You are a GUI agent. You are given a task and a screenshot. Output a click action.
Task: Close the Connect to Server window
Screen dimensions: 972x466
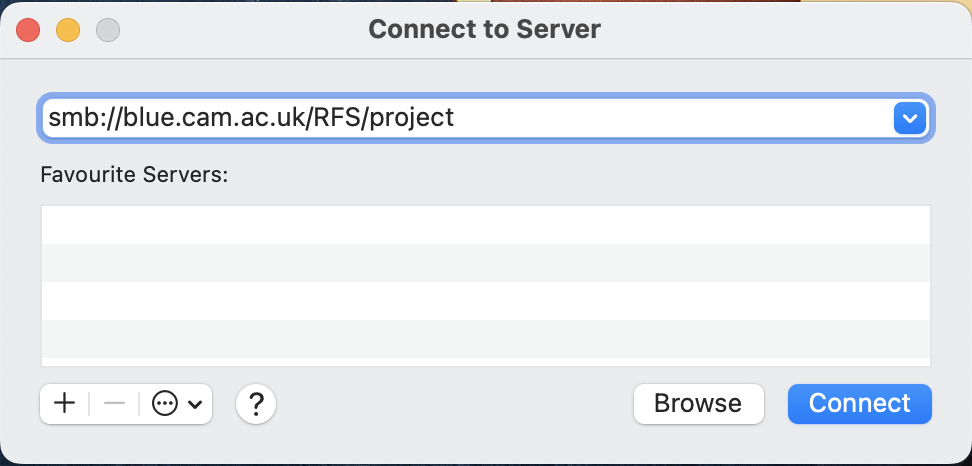28,30
